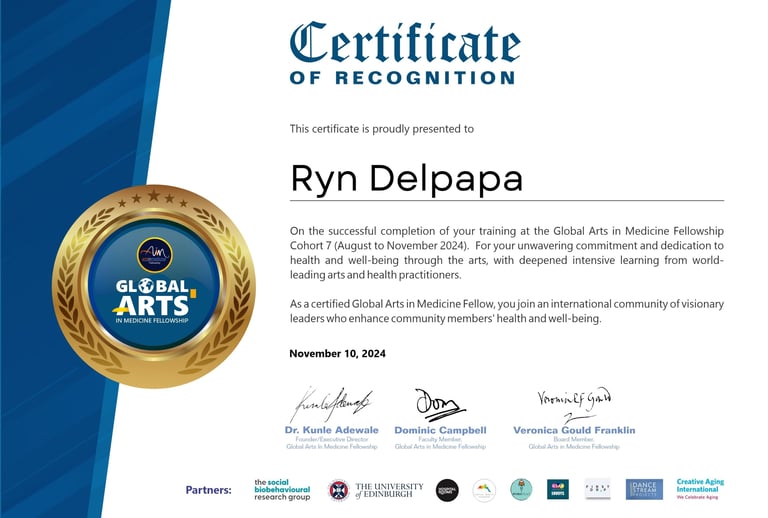Click the social biobehavioural research group logo
The height and width of the screenshot is (518, 768).
282,490
